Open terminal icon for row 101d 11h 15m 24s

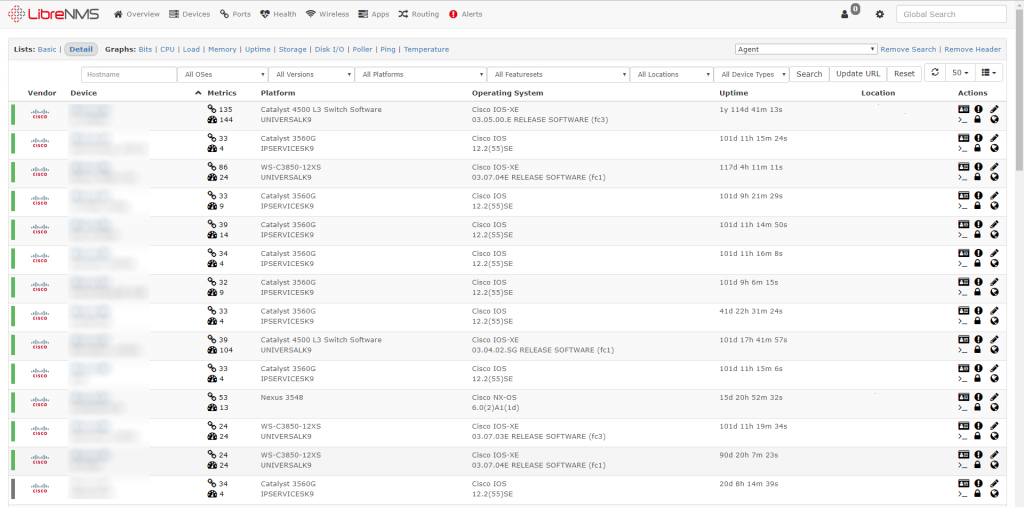pos(963,148)
